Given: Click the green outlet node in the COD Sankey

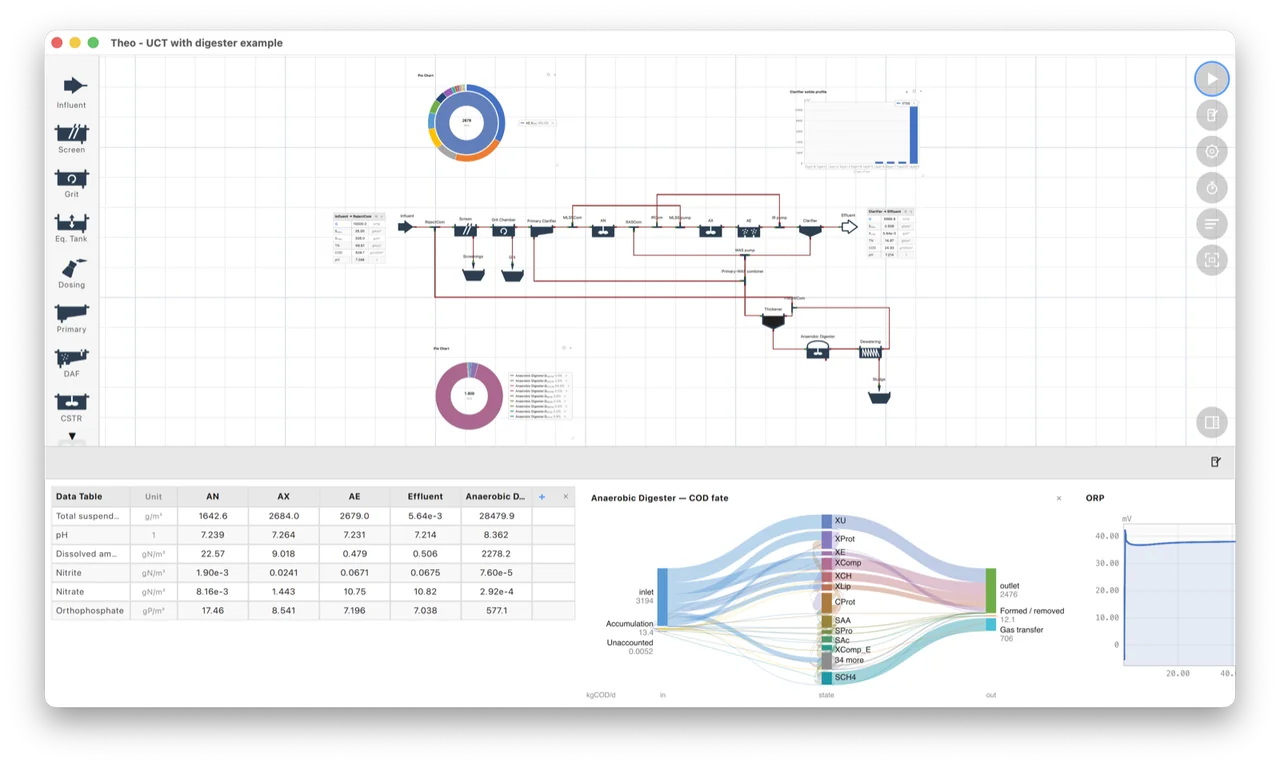Looking at the screenshot, I should (x=991, y=591).
